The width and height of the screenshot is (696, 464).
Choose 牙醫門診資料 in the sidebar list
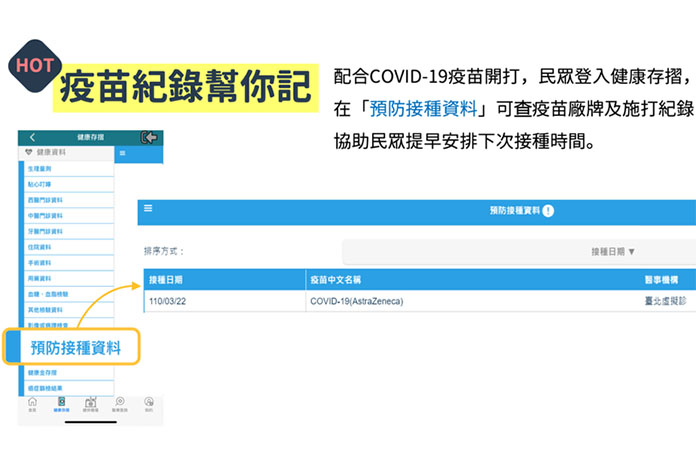[x=46, y=231]
